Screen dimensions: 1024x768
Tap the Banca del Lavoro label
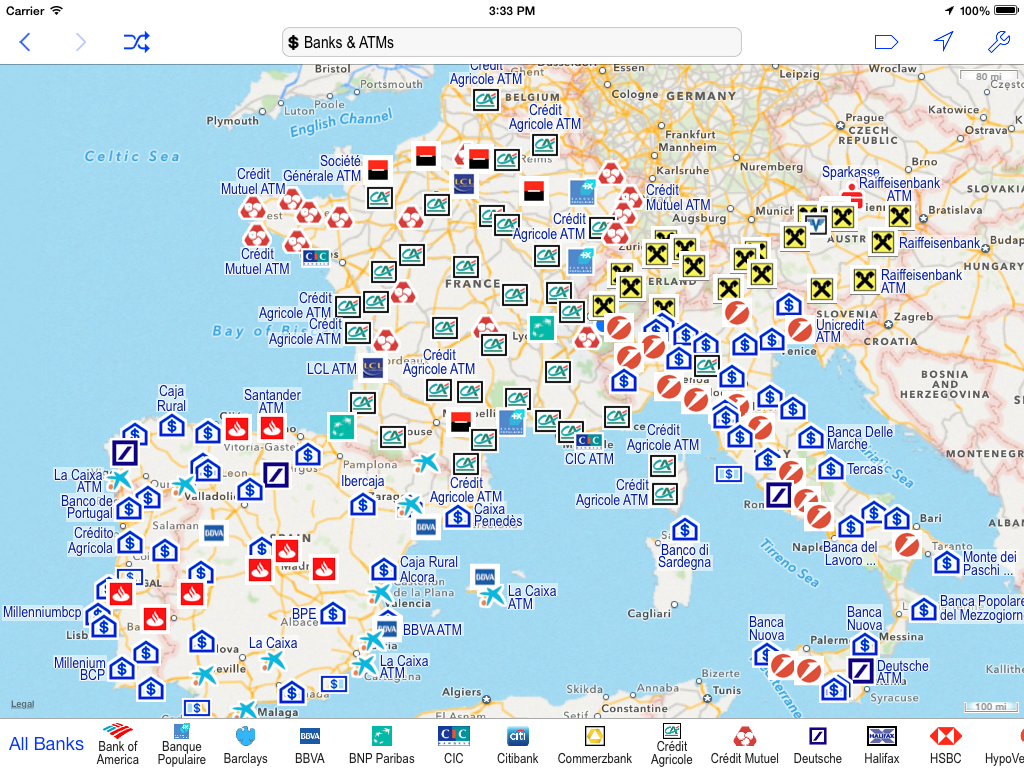850,554
